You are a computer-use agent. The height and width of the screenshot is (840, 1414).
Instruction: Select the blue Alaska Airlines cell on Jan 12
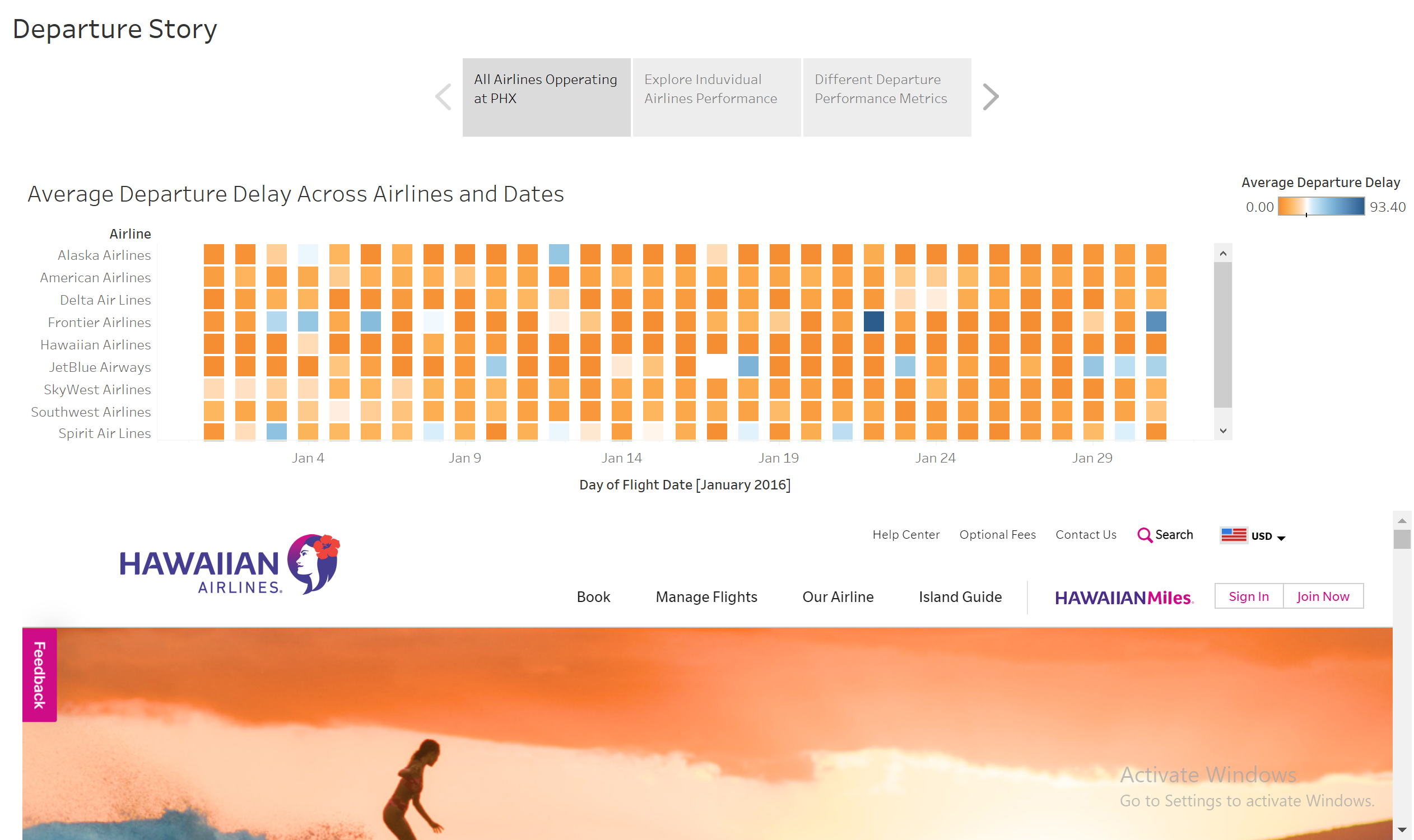[x=559, y=254]
